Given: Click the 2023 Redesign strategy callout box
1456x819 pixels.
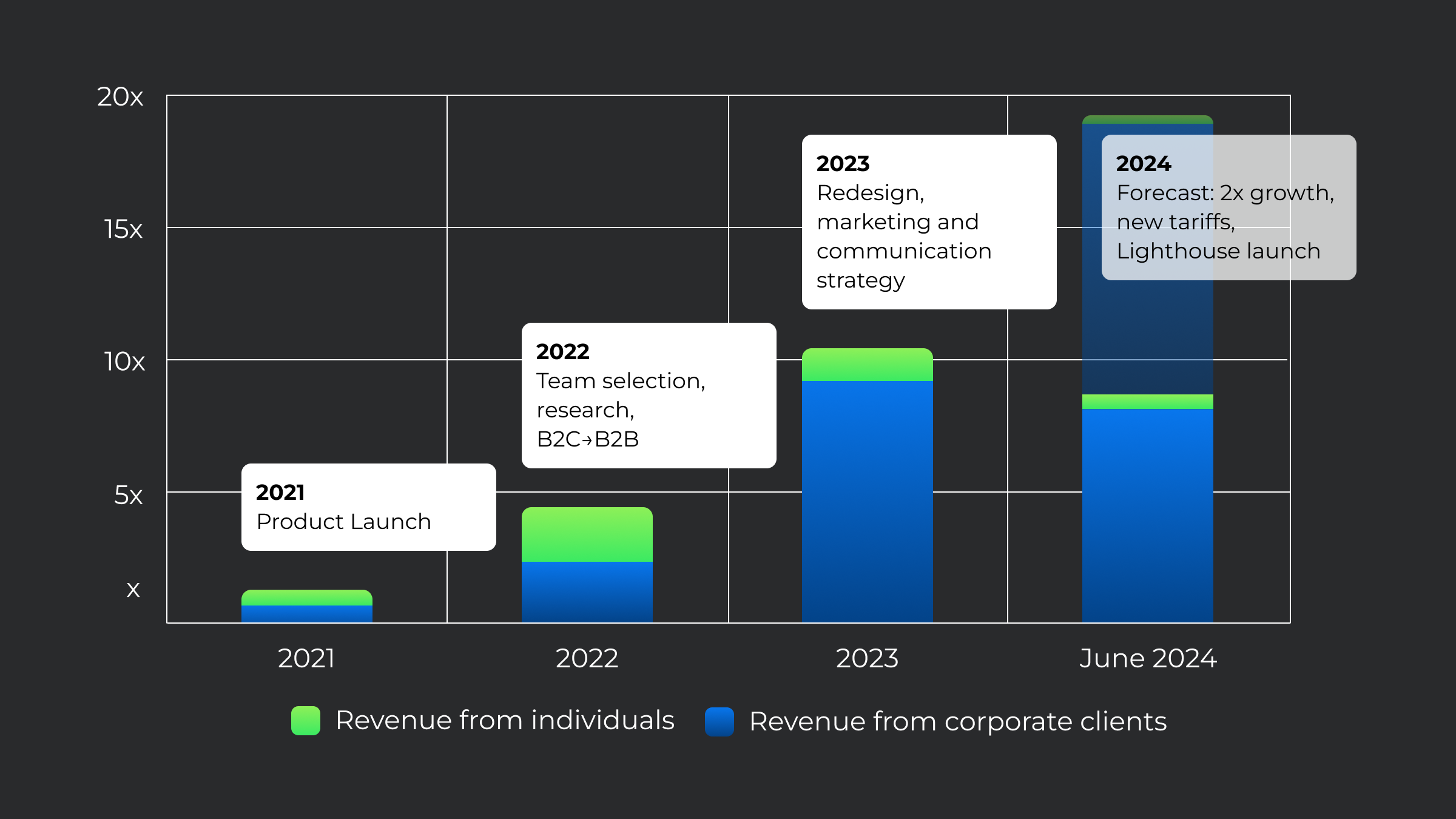Looking at the screenshot, I should click(x=929, y=222).
